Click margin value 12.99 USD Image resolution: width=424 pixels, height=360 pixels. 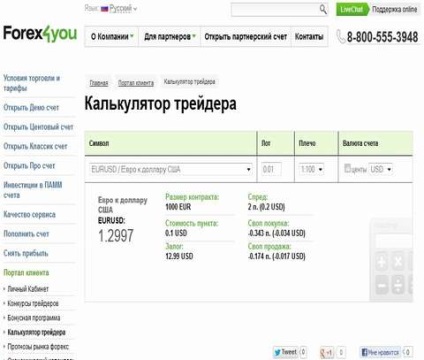179,256
